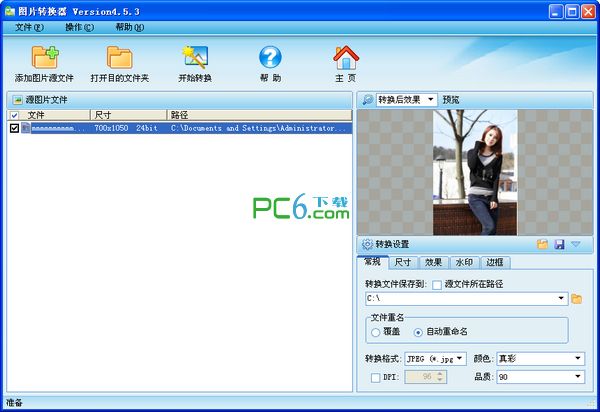Switch to the 常规 tab
This screenshot has width=600, height=412.
tap(372, 262)
